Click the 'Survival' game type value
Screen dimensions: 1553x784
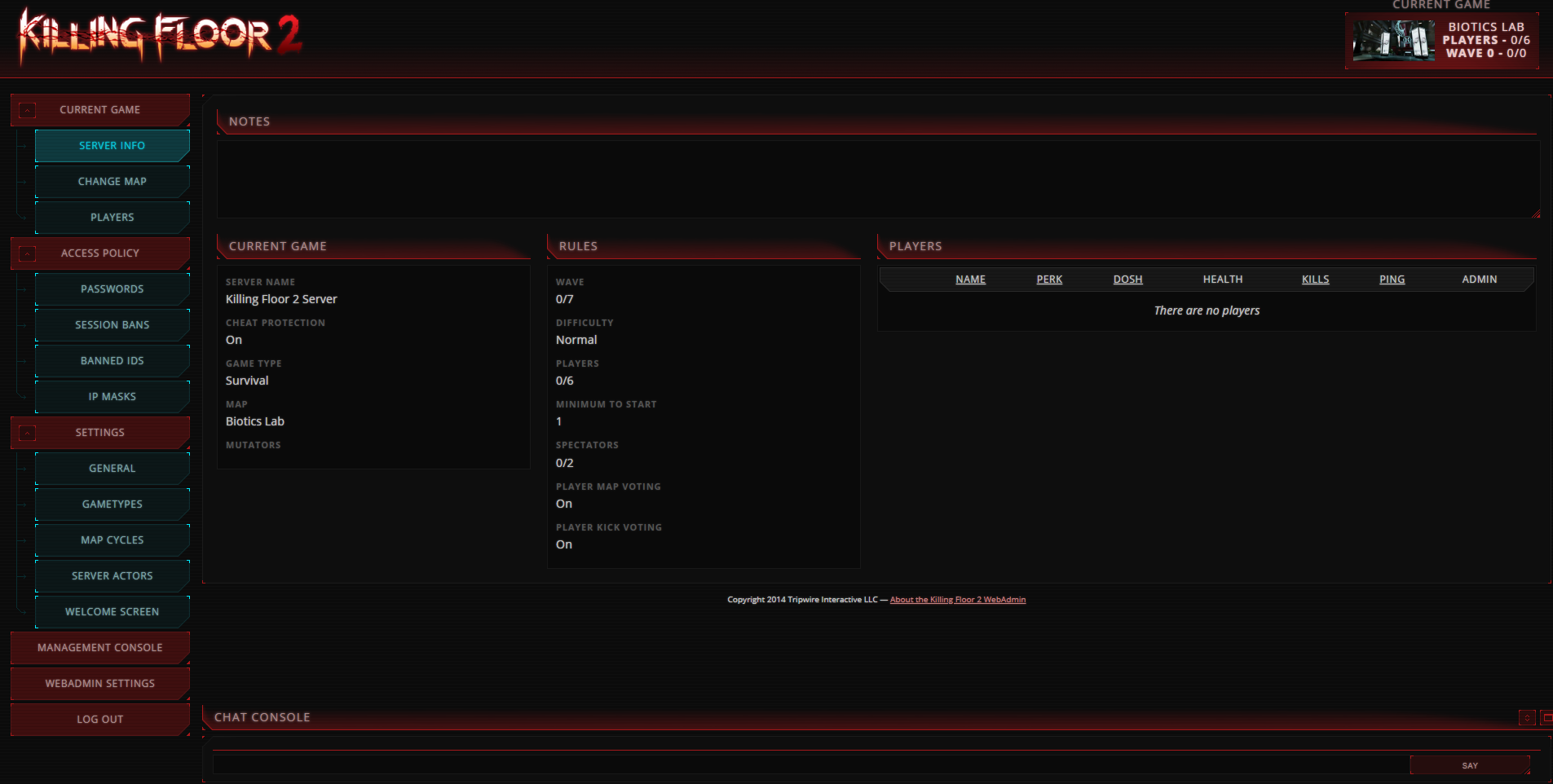247,381
